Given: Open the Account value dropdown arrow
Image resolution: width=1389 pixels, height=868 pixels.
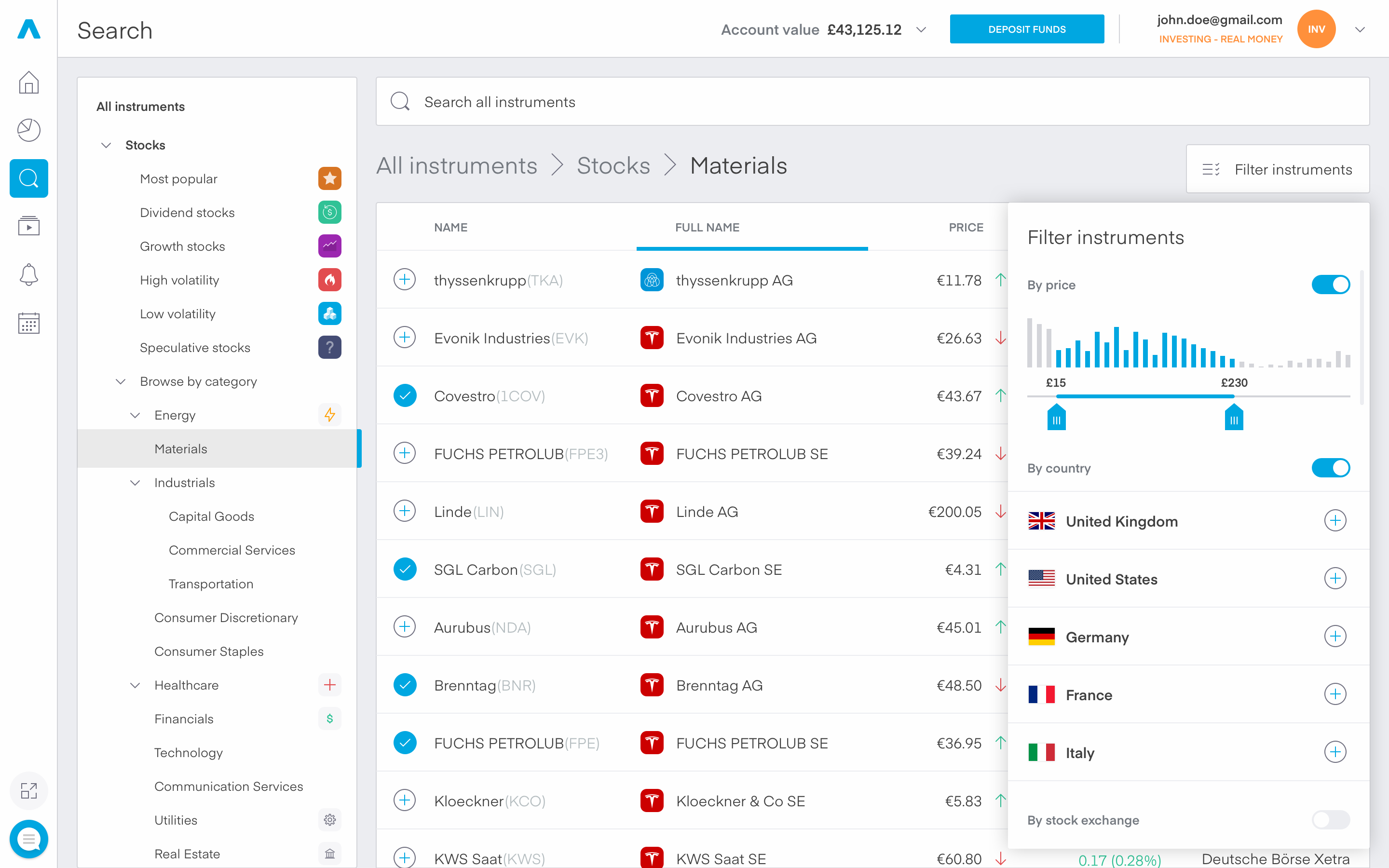Looking at the screenshot, I should click(x=921, y=29).
